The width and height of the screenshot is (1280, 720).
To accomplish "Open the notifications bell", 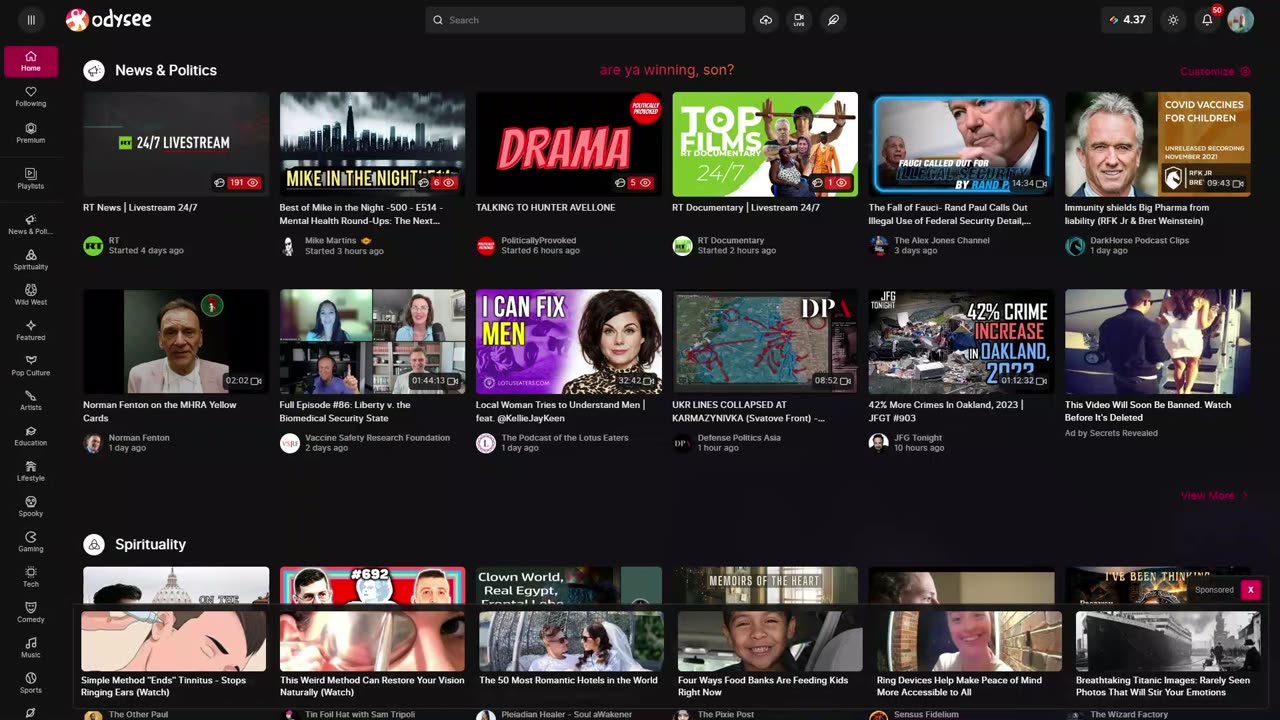I will pos(1207,20).
